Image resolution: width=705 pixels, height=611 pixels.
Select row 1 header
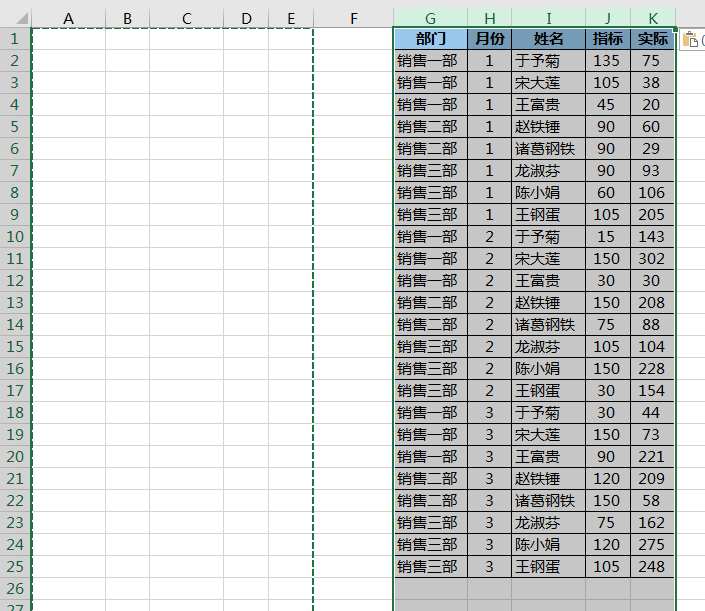click(x=15, y=39)
